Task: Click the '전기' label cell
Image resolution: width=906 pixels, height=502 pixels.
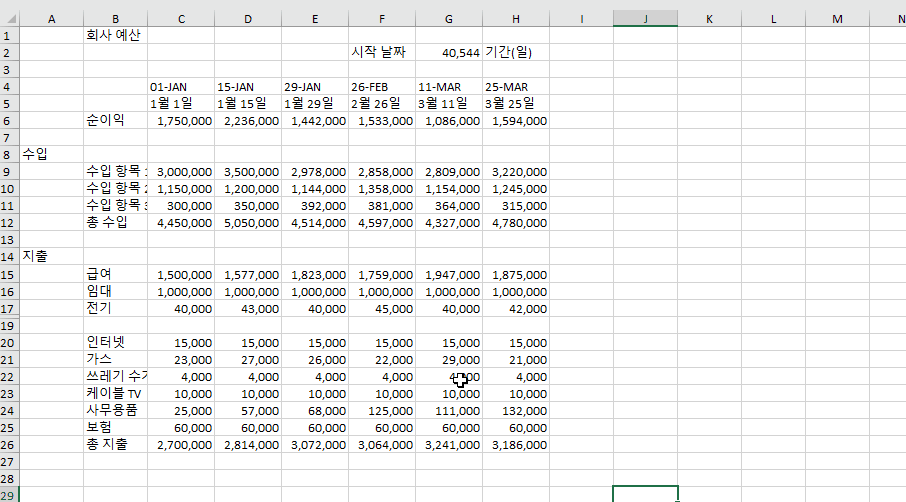Action: [x=115, y=308]
